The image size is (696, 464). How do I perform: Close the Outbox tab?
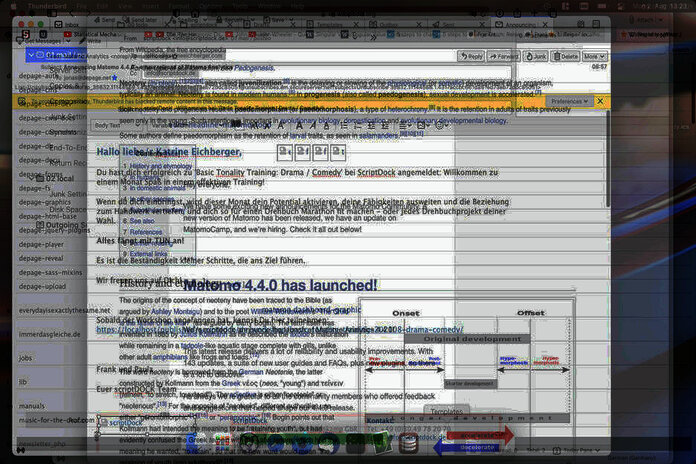[x=419, y=24]
